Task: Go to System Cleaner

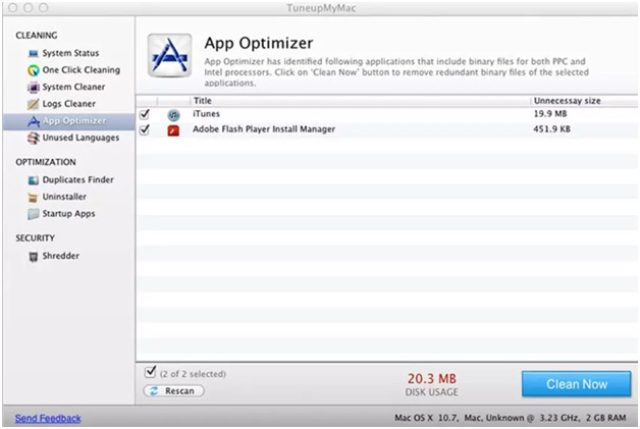Action: click(x=73, y=87)
